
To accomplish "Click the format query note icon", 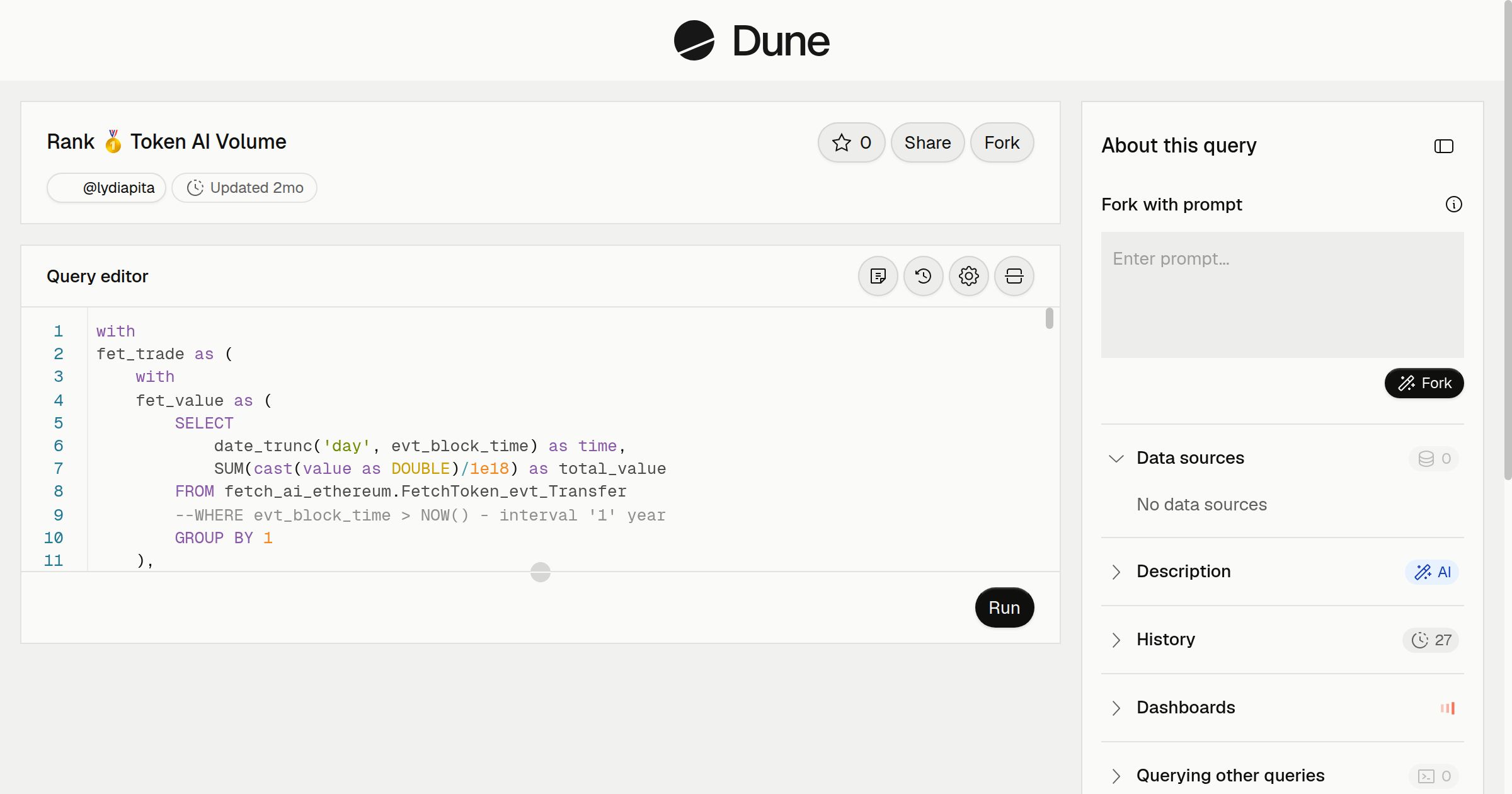I will pyautogui.click(x=878, y=276).
